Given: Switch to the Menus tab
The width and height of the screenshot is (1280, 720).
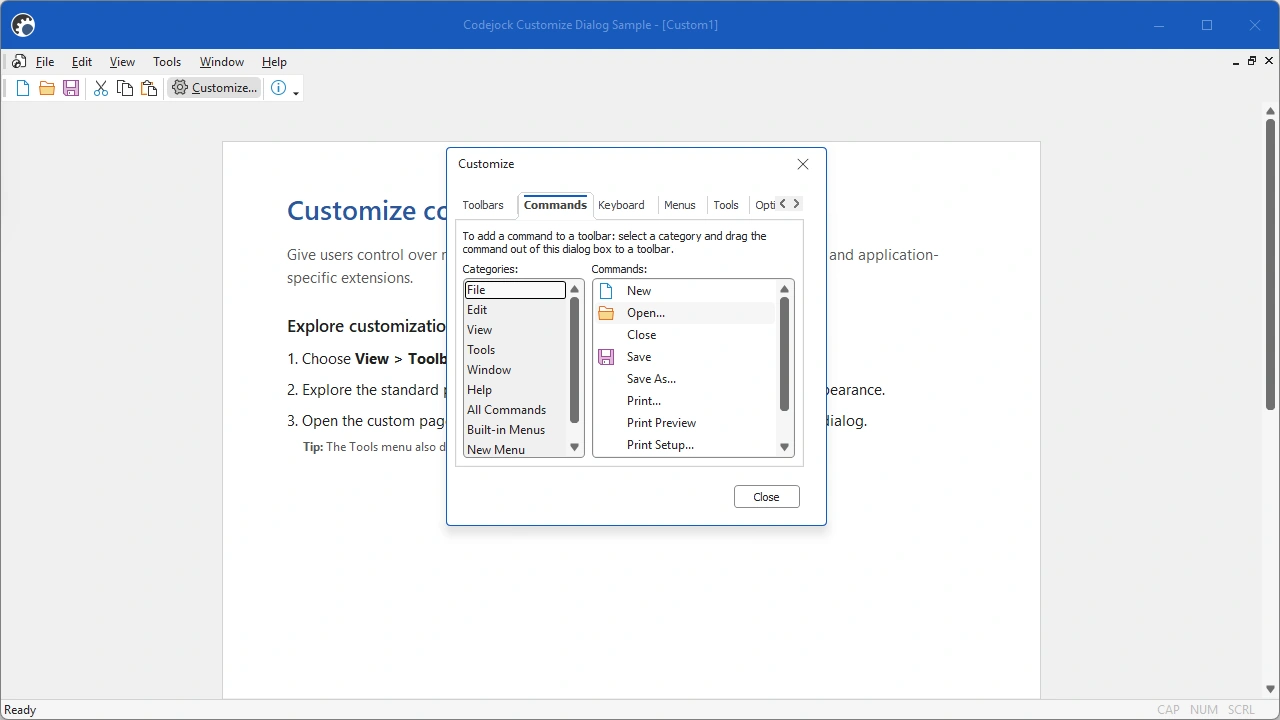Looking at the screenshot, I should coord(679,205).
